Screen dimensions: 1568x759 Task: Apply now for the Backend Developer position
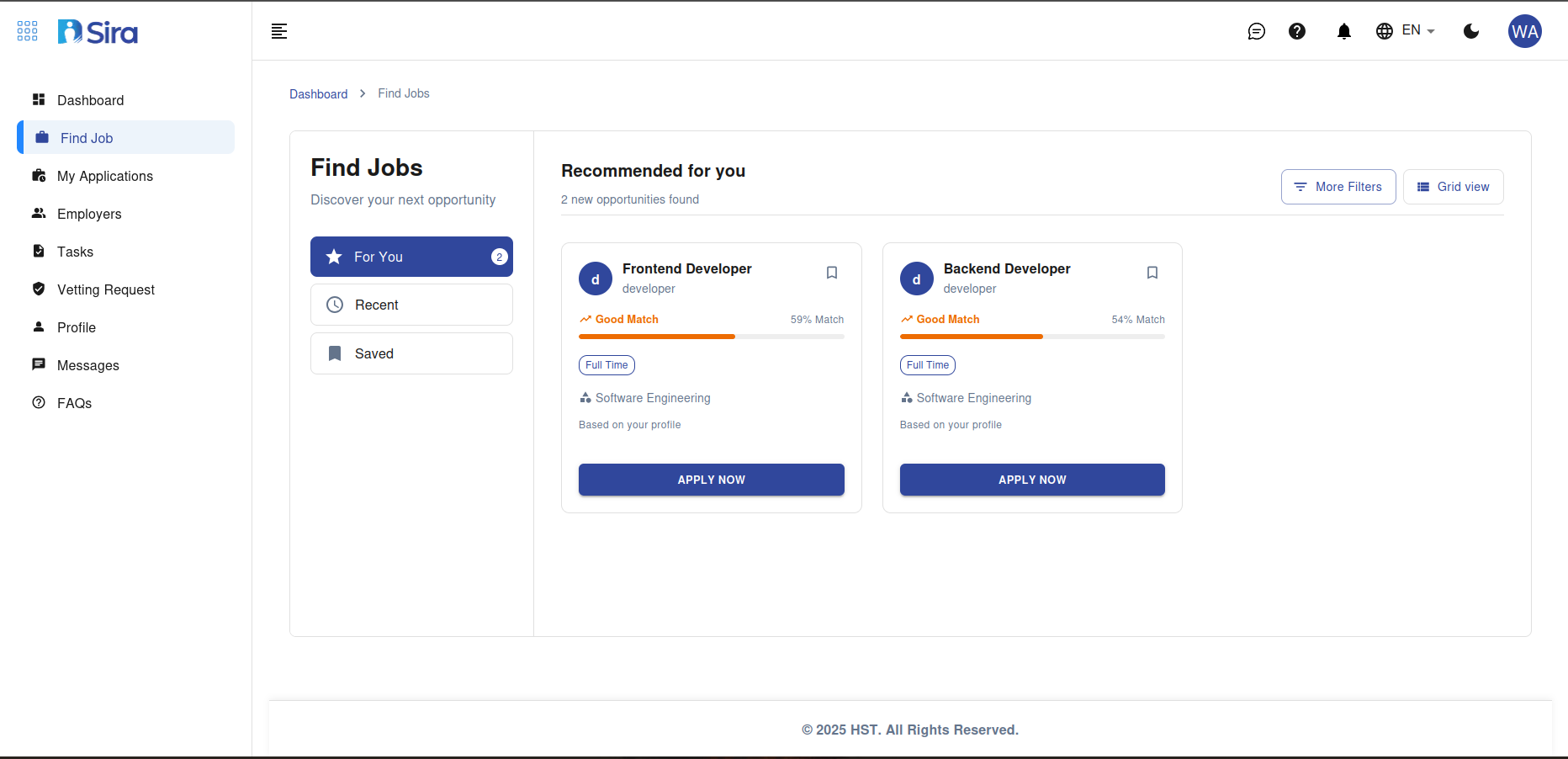tap(1031, 480)
